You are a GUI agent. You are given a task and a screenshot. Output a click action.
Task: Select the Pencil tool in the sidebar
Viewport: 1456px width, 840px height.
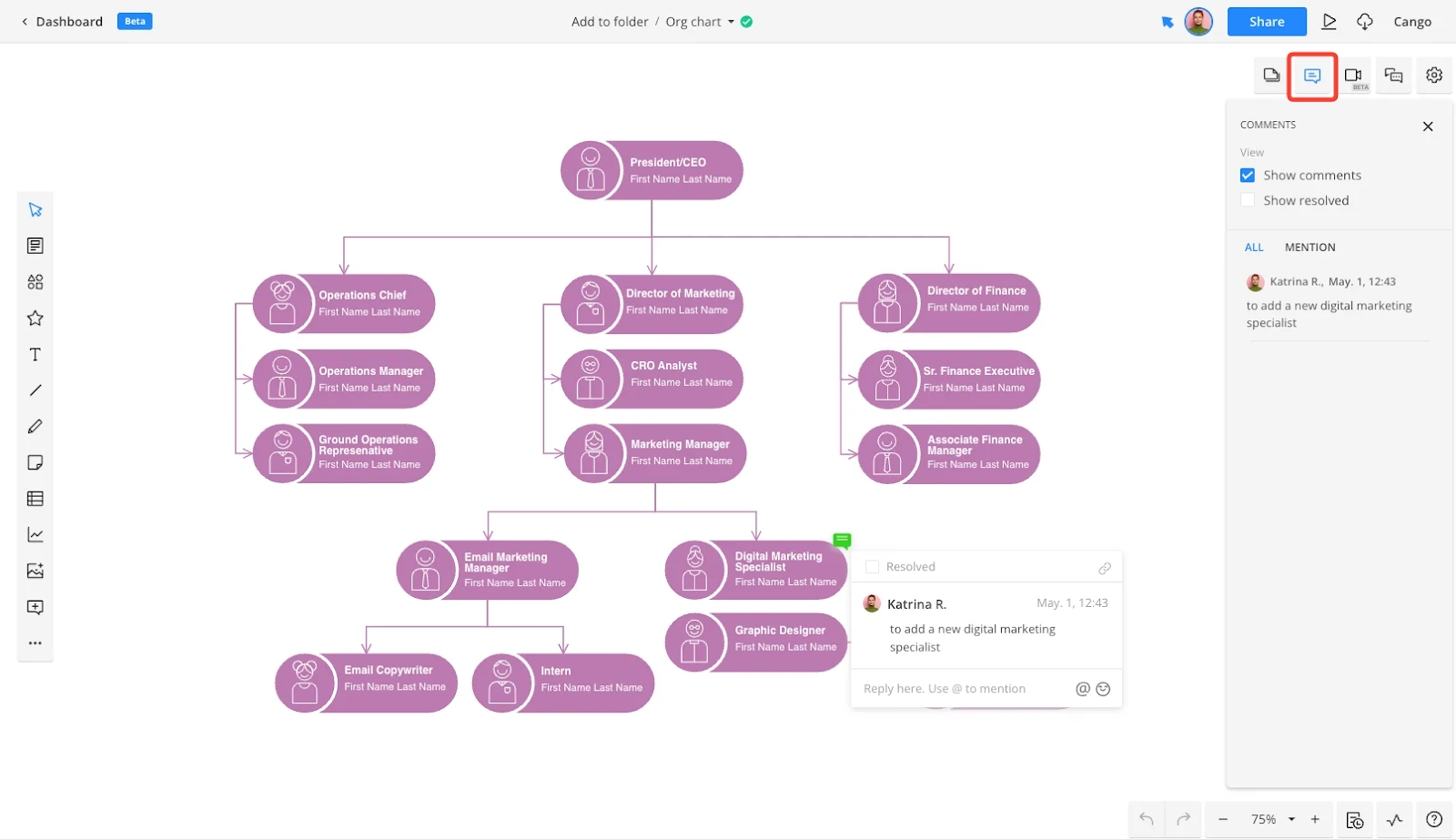click(x=35, y=426)
